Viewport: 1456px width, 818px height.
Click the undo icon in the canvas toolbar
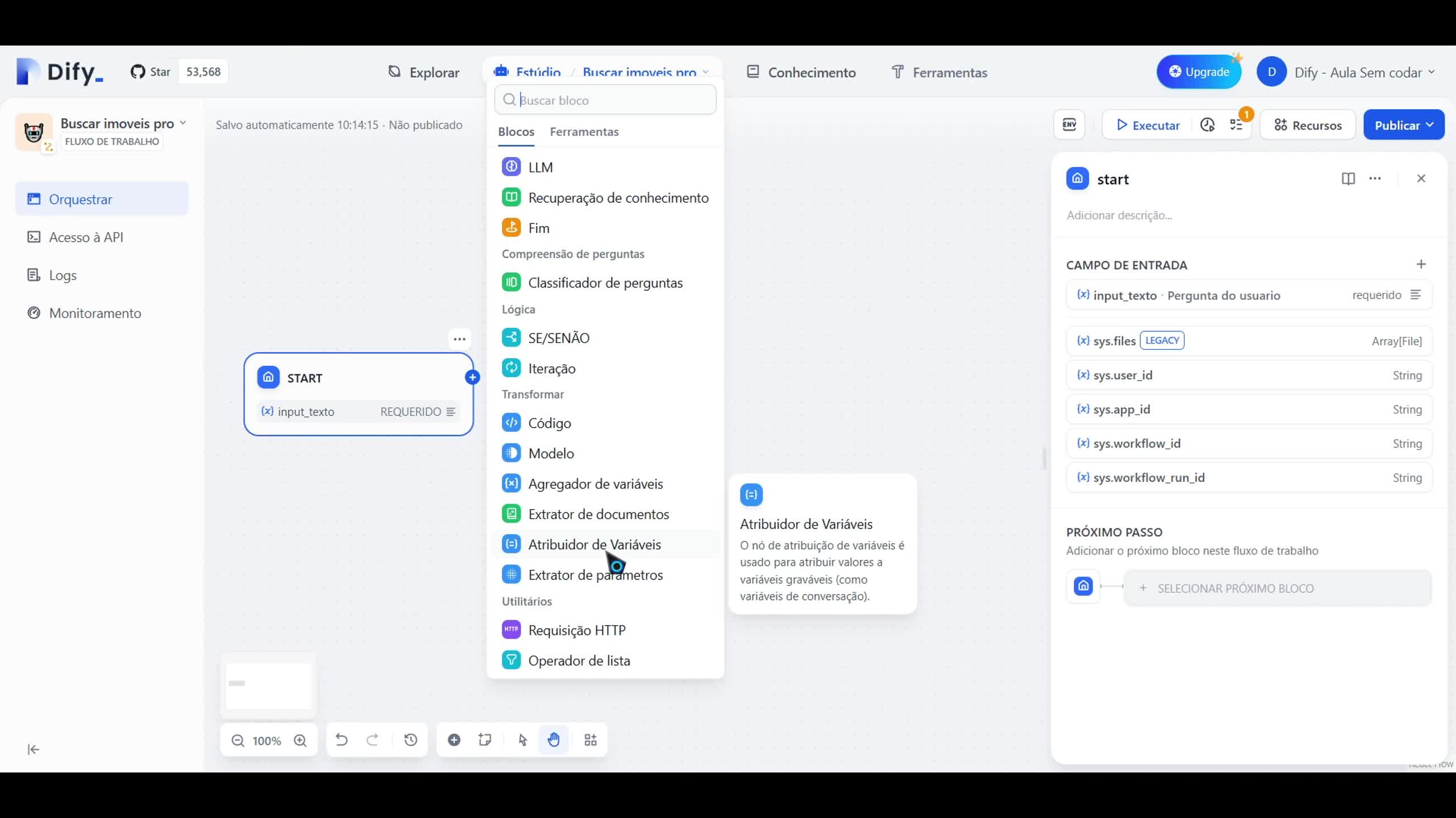tap(341, 740)
